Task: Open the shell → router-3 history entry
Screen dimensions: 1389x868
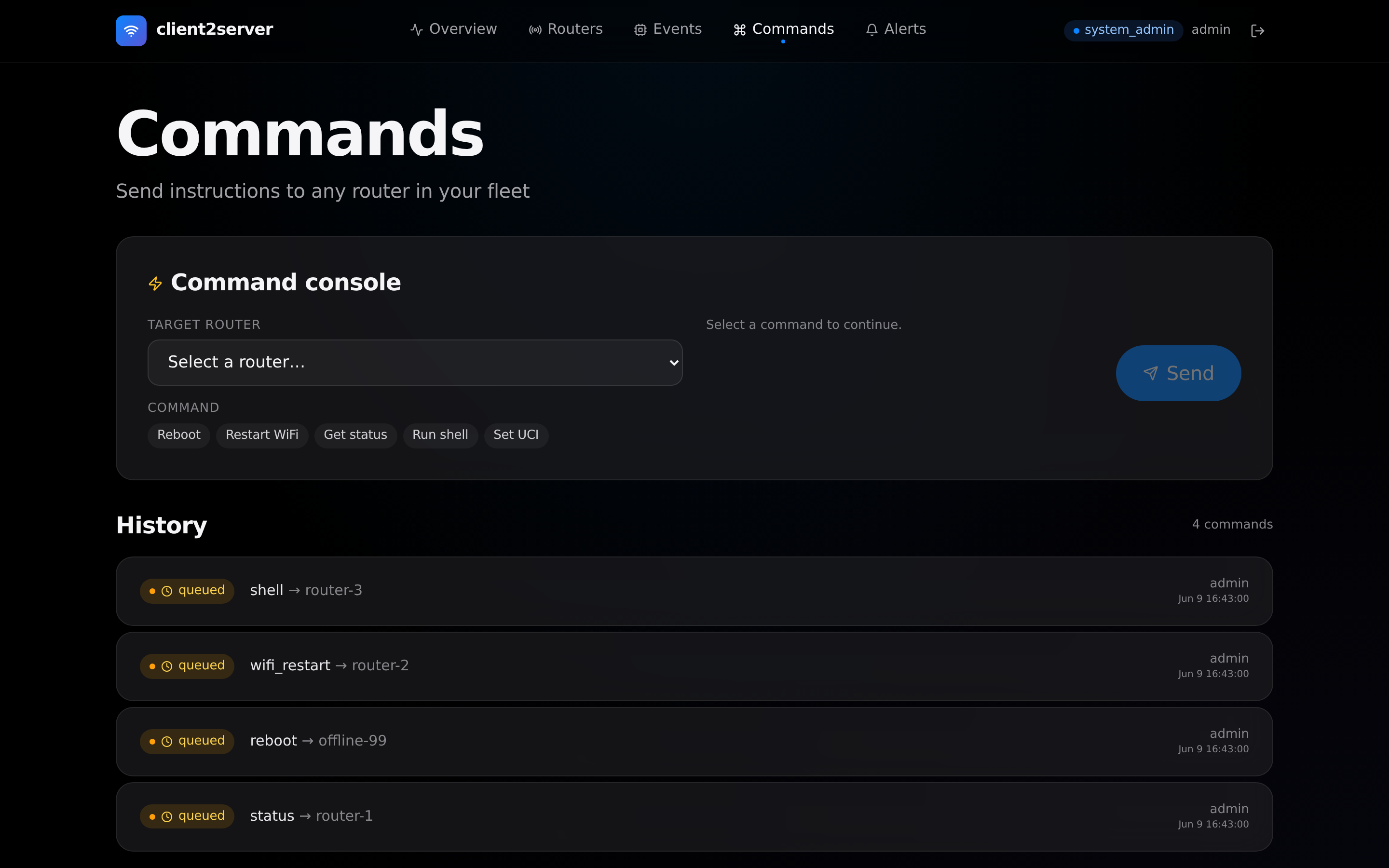Action: [x=694, y=591]
